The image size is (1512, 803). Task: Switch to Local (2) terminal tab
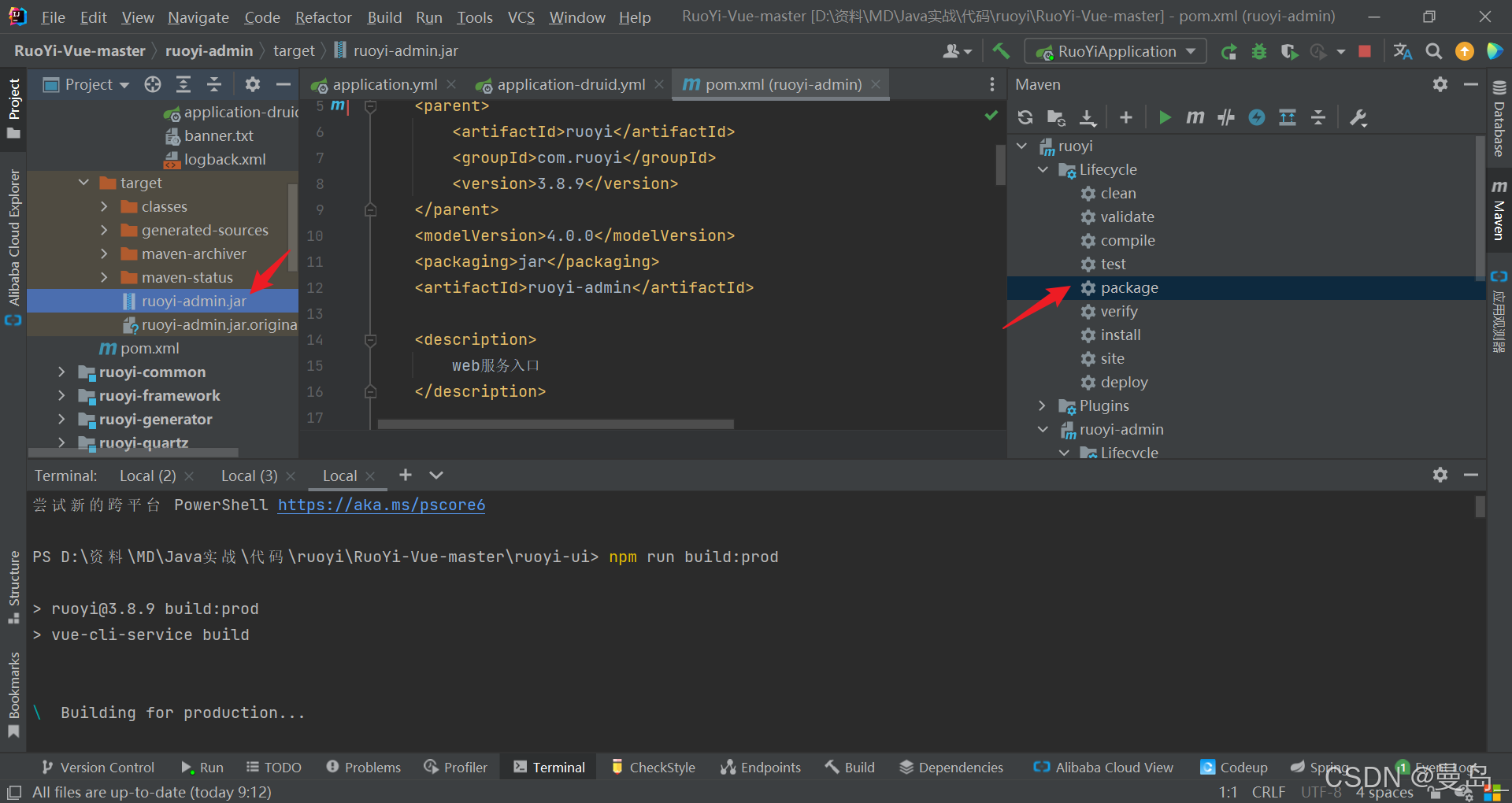[147, 476]
